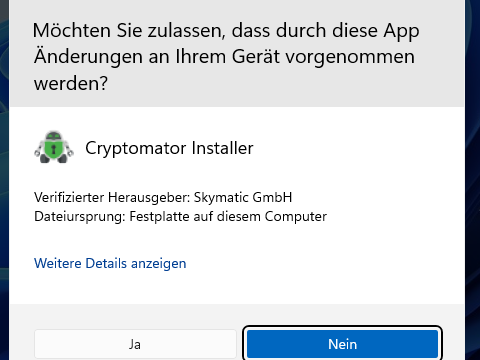The image size is (480, 360).
Task: Click the desktop wallpaper left of the dialog
Action: (x=5, y=180)
